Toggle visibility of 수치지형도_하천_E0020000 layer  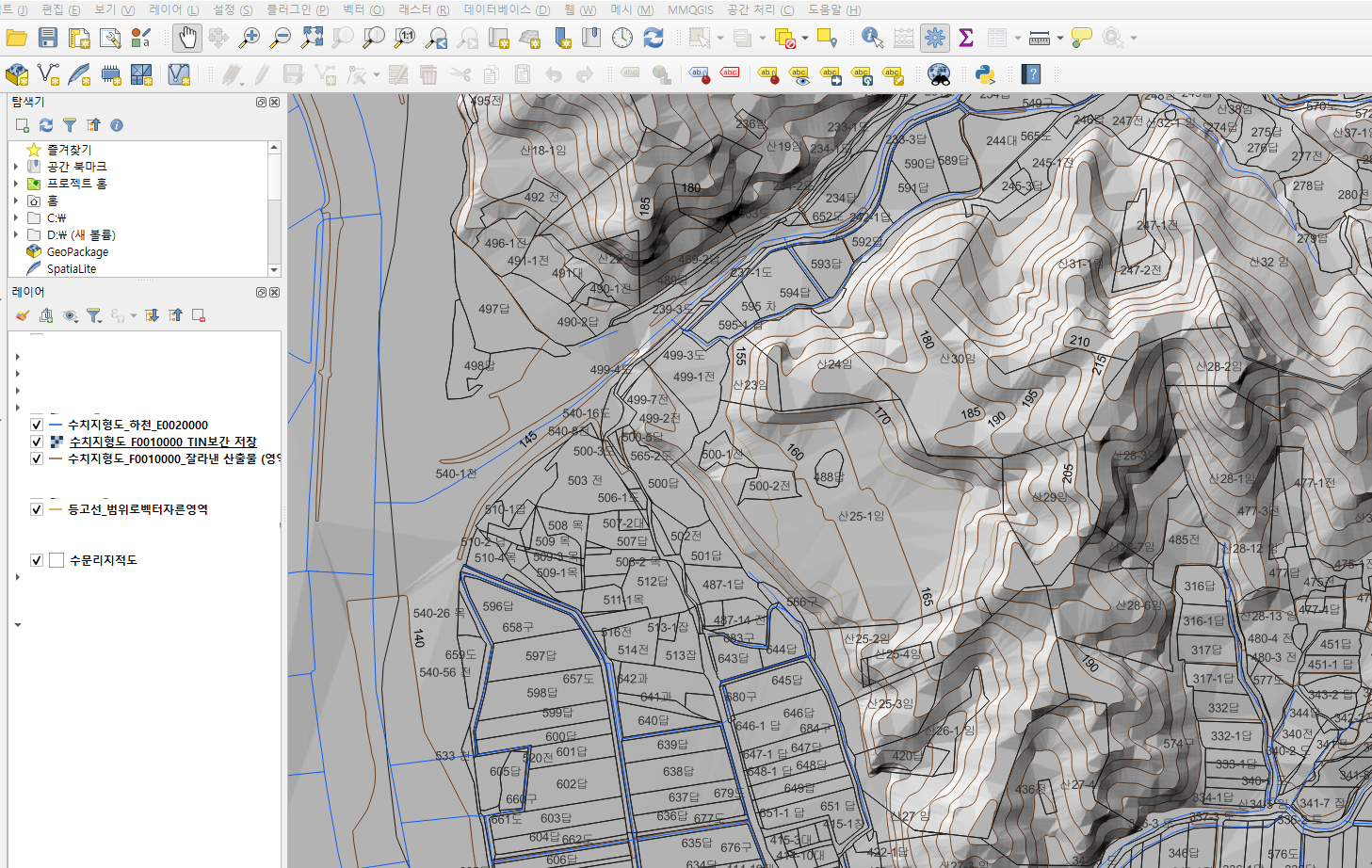click(x=37, y=425)
